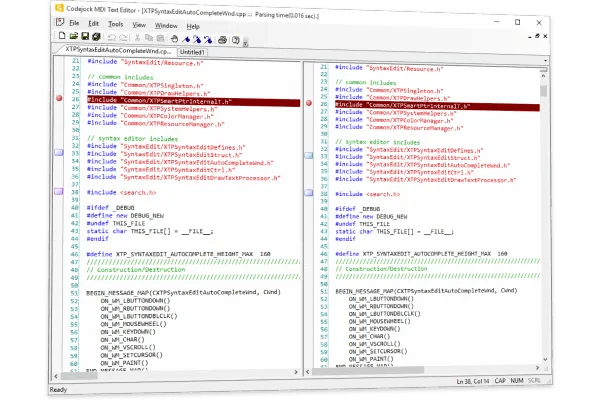Paste clipboard with the Paste icon
Screen dimensions: 600x400
[161, 38]
